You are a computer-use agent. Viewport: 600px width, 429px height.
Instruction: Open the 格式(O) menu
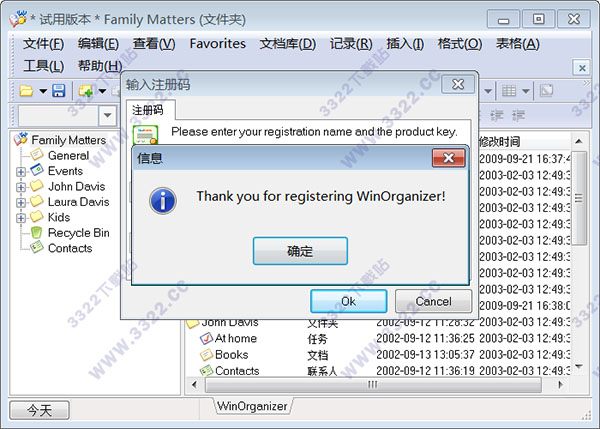(x=460, y=44)
